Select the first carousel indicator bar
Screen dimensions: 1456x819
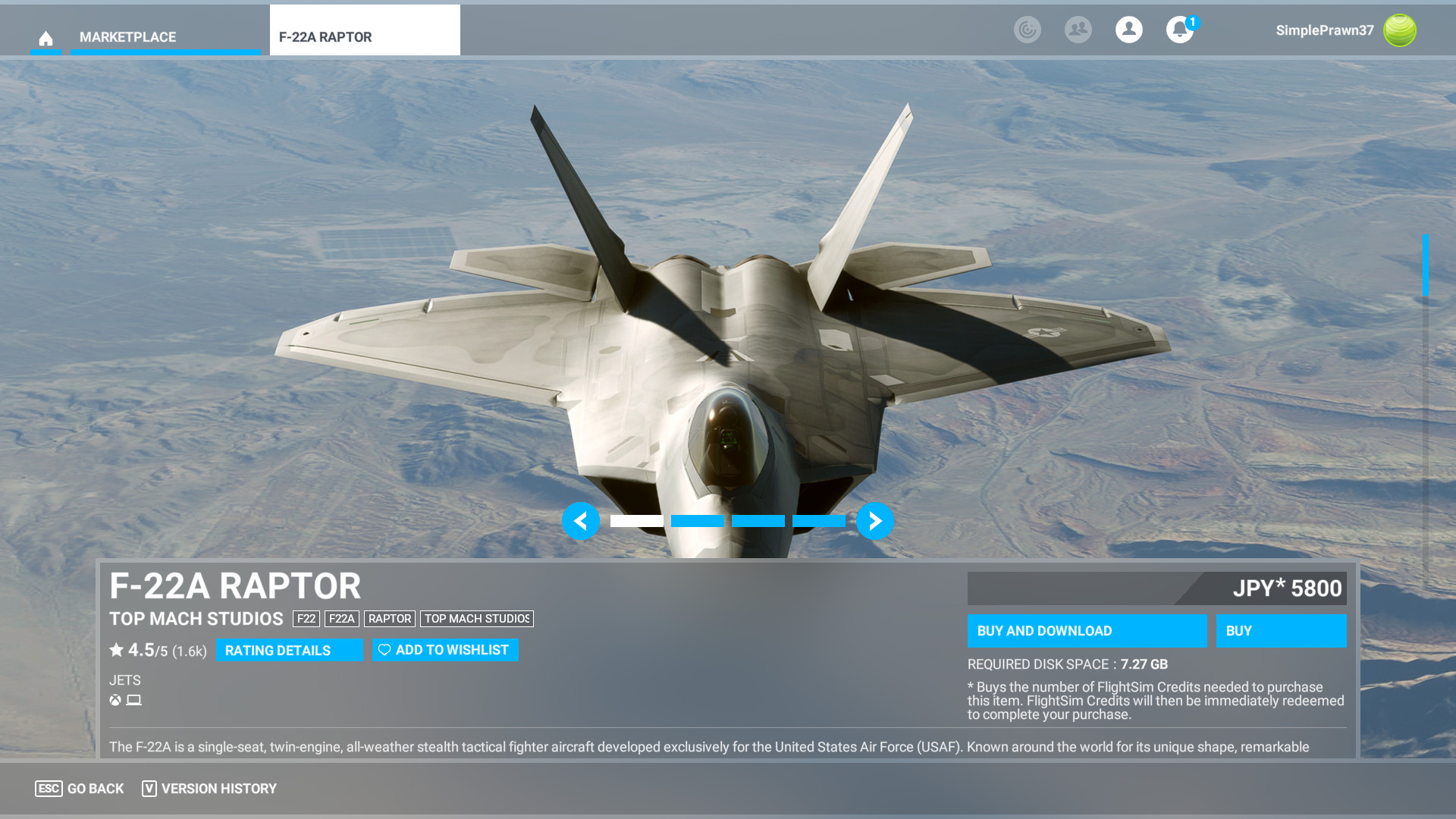pos(636,521)
